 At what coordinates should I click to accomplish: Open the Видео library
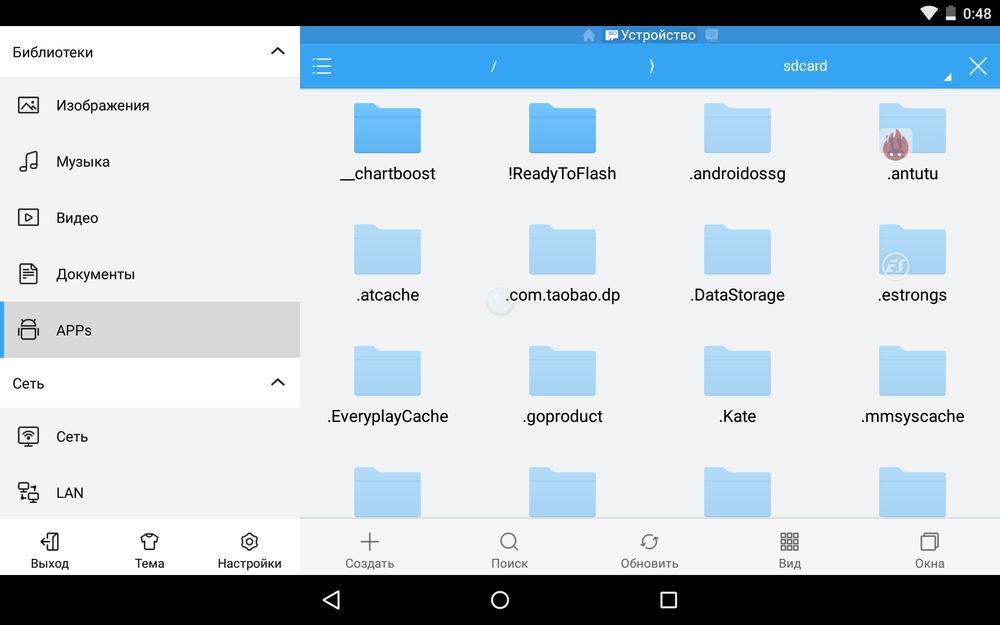[x=150, y=217]
